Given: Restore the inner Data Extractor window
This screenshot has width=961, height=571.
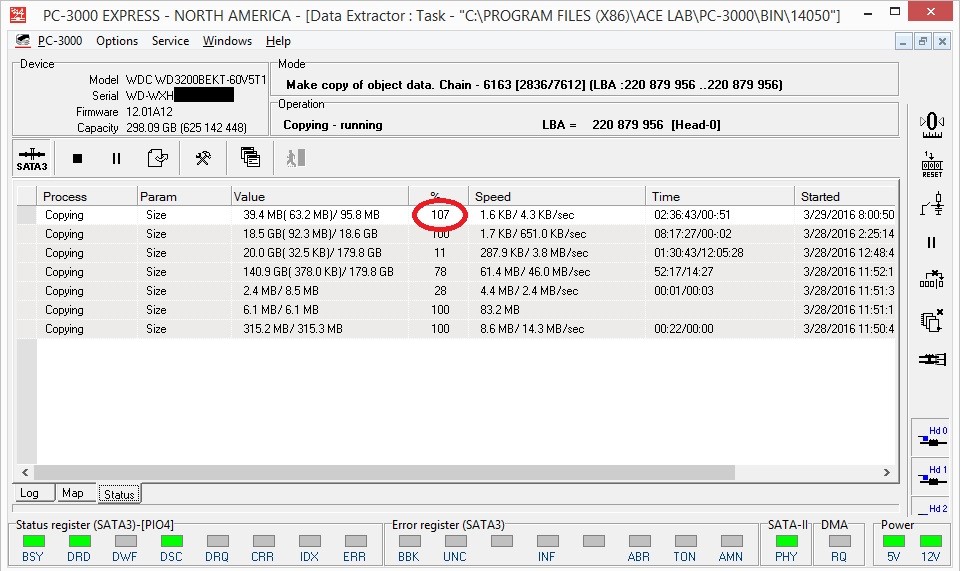Looking at the screenshot, I should pos(922,42).
